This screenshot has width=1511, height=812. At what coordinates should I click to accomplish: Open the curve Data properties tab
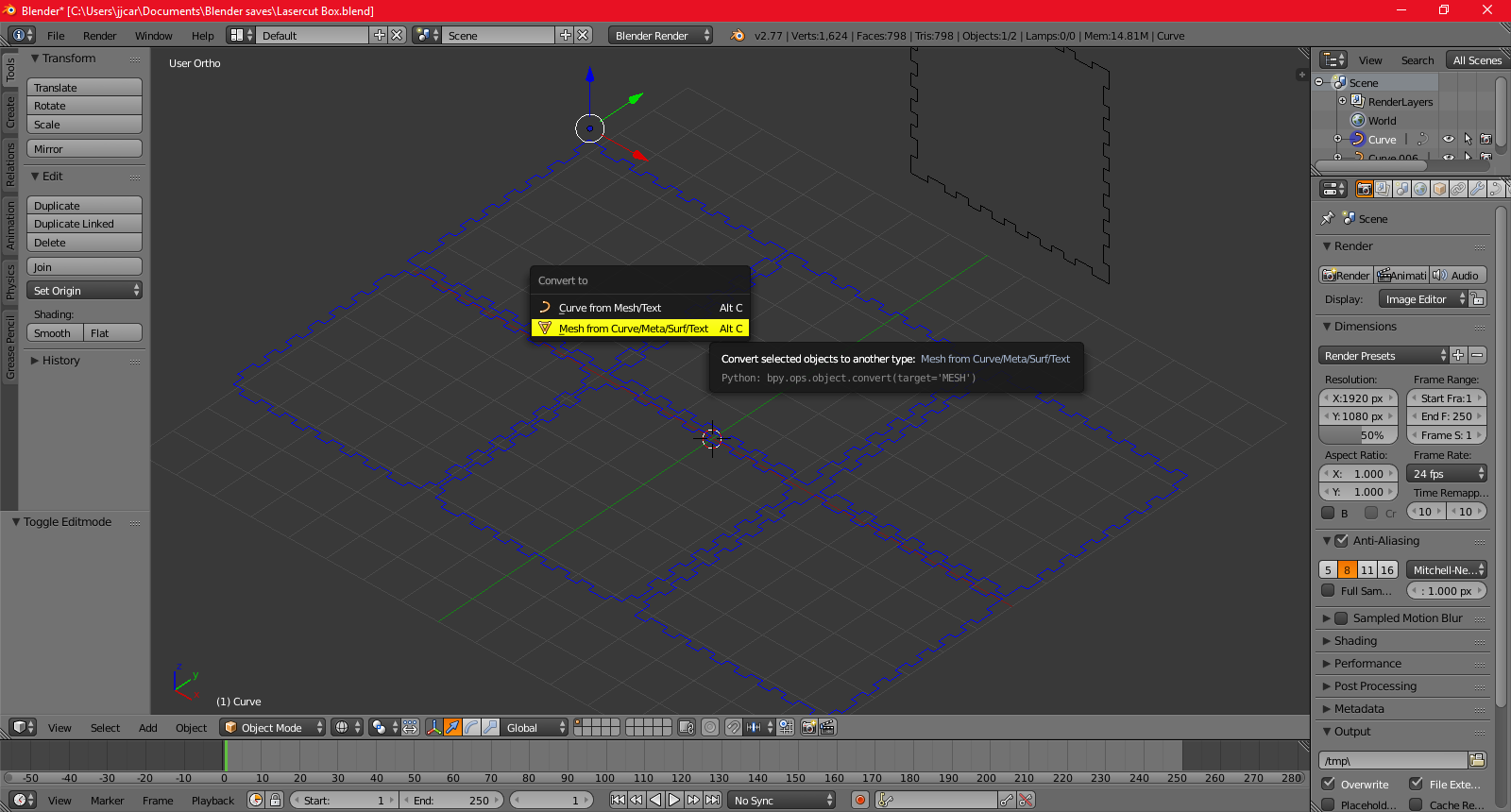1496,189
